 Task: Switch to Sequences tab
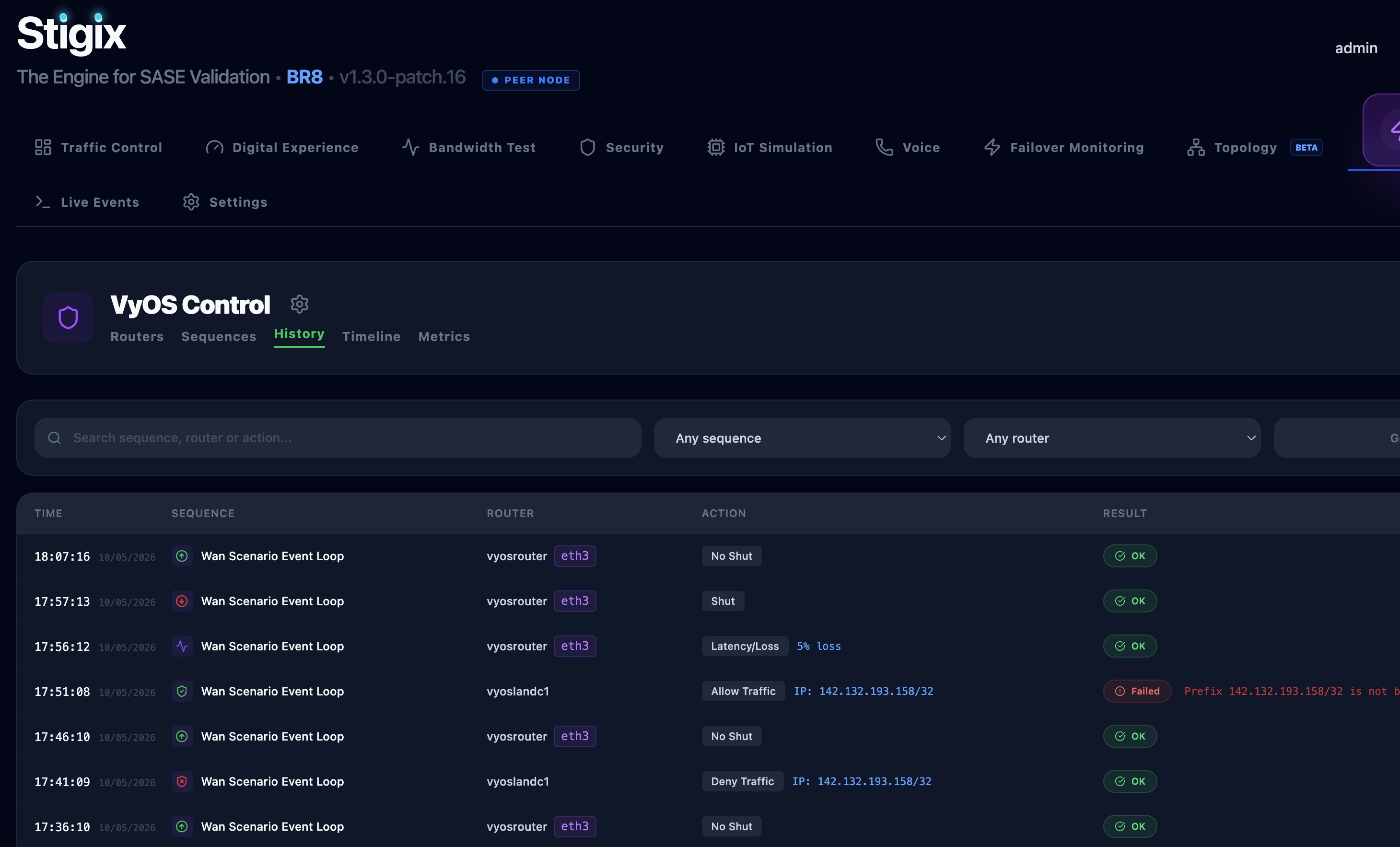pos(219,337)
